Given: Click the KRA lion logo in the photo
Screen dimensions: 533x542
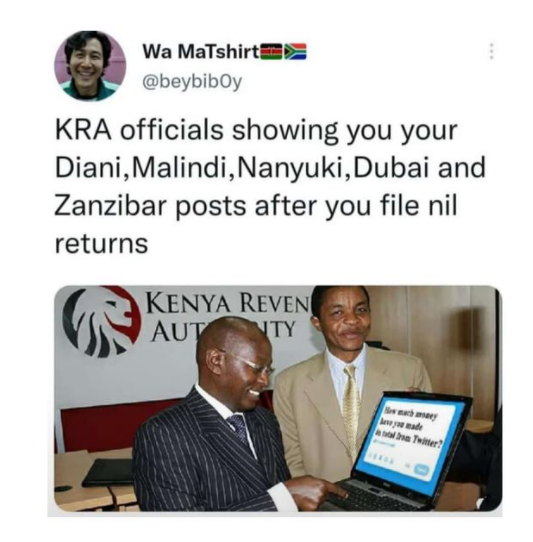Looking at the screenshot, I should tap(102, 321).
